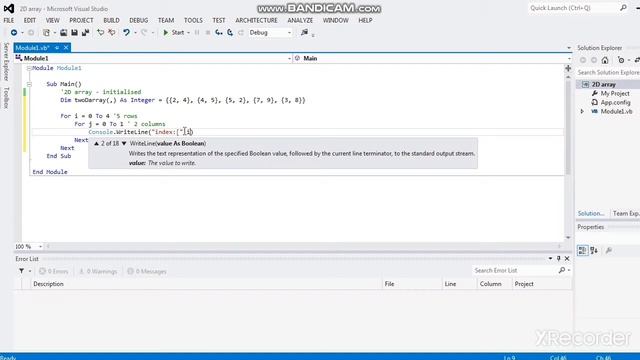This screenshot has height=360, width=640.
Task: Click the Error List search magnifier icon
Action: 562,270
